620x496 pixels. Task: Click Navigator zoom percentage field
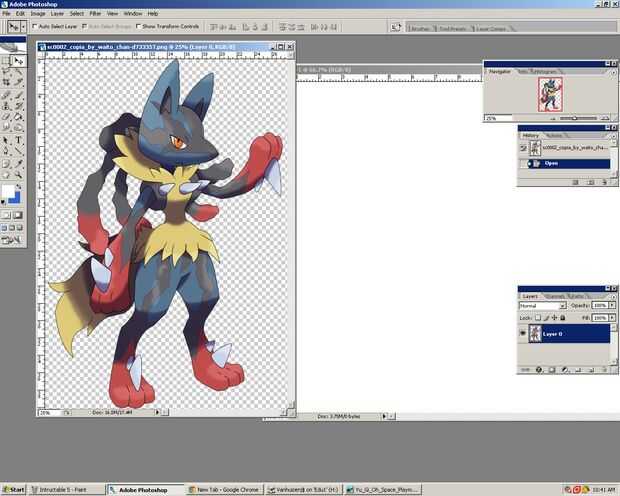[x=498, y=118]
